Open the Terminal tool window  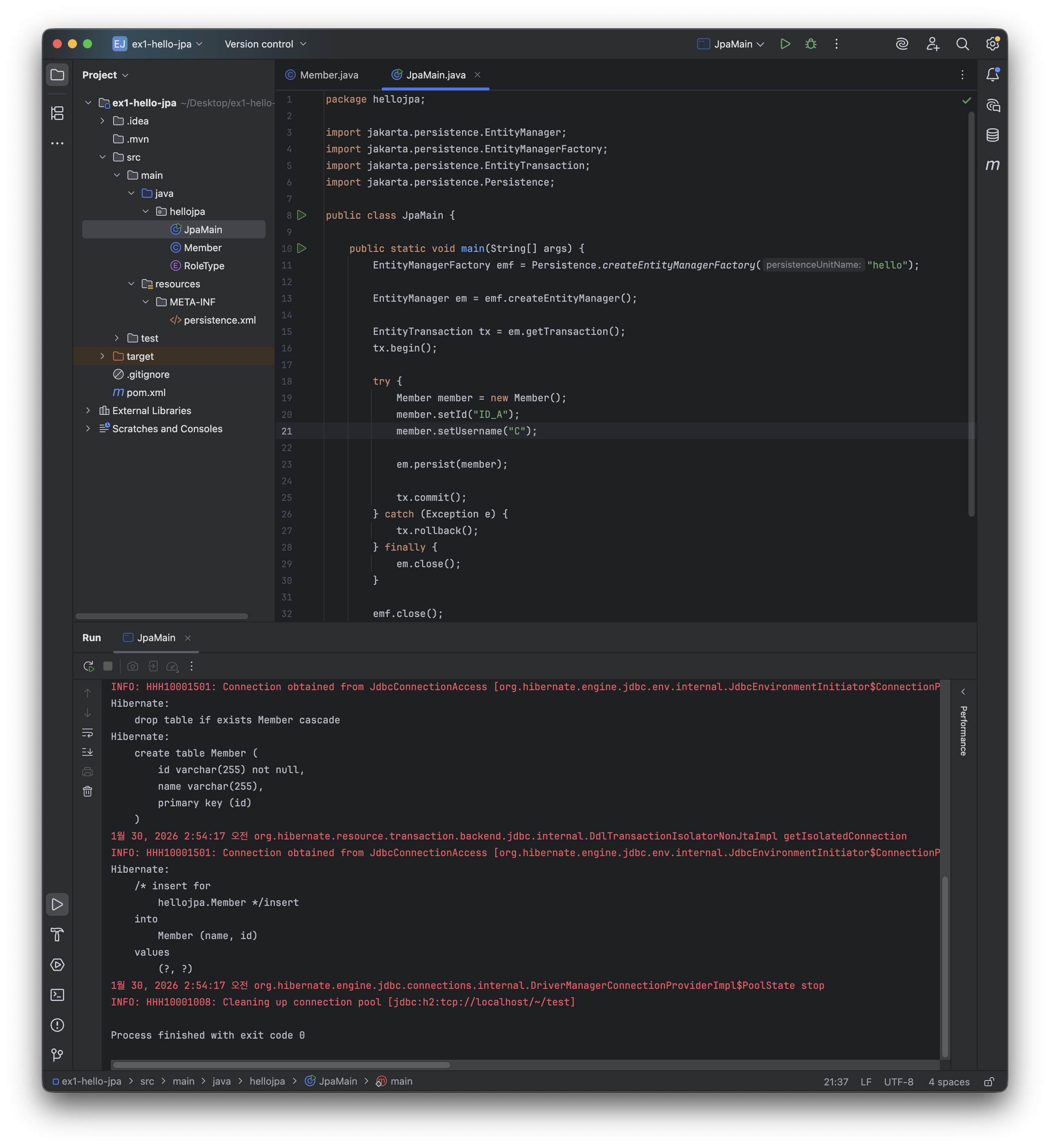pos(57,995)
